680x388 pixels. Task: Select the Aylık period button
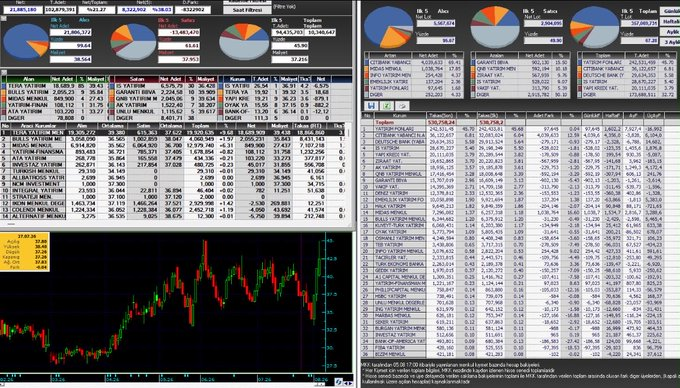670,32
